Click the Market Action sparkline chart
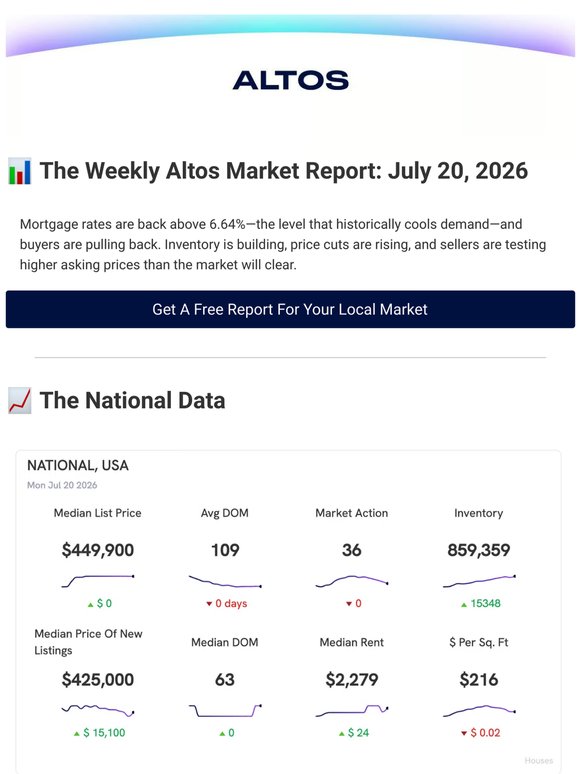Screen dimensions: 580x774 point(351,580)
